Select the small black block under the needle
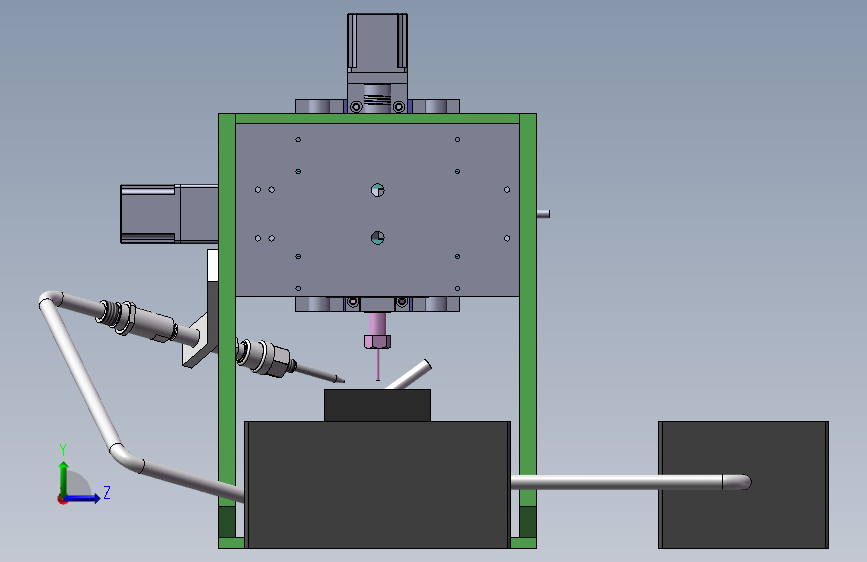 point(377,405)
